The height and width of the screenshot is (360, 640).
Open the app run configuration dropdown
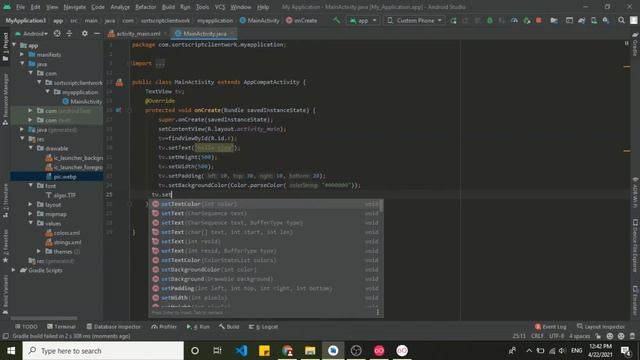(363, 20)
